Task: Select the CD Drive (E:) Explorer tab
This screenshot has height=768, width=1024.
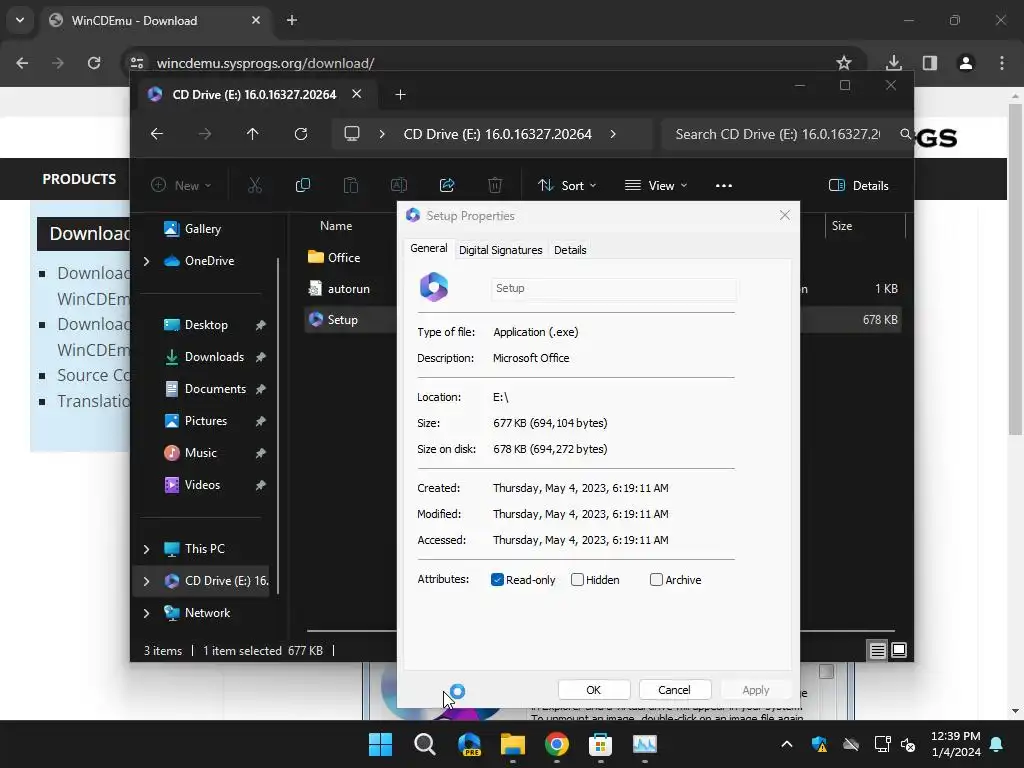Action: click(254, 95)
